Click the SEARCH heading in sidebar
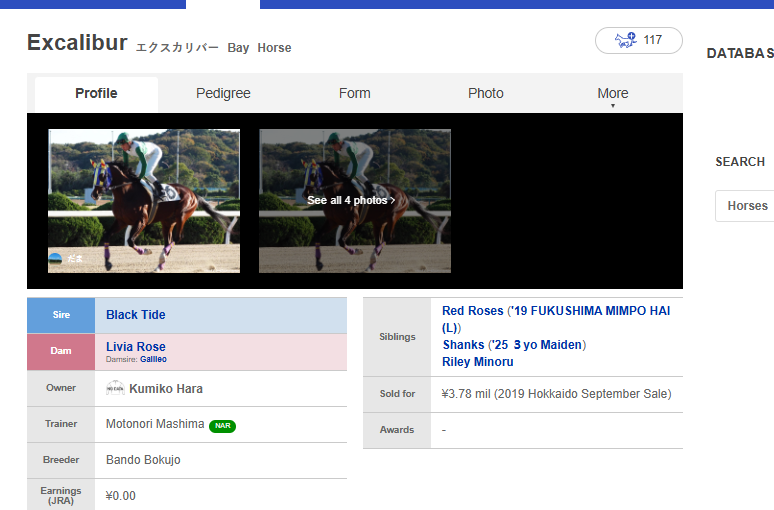 coord(740,162)
